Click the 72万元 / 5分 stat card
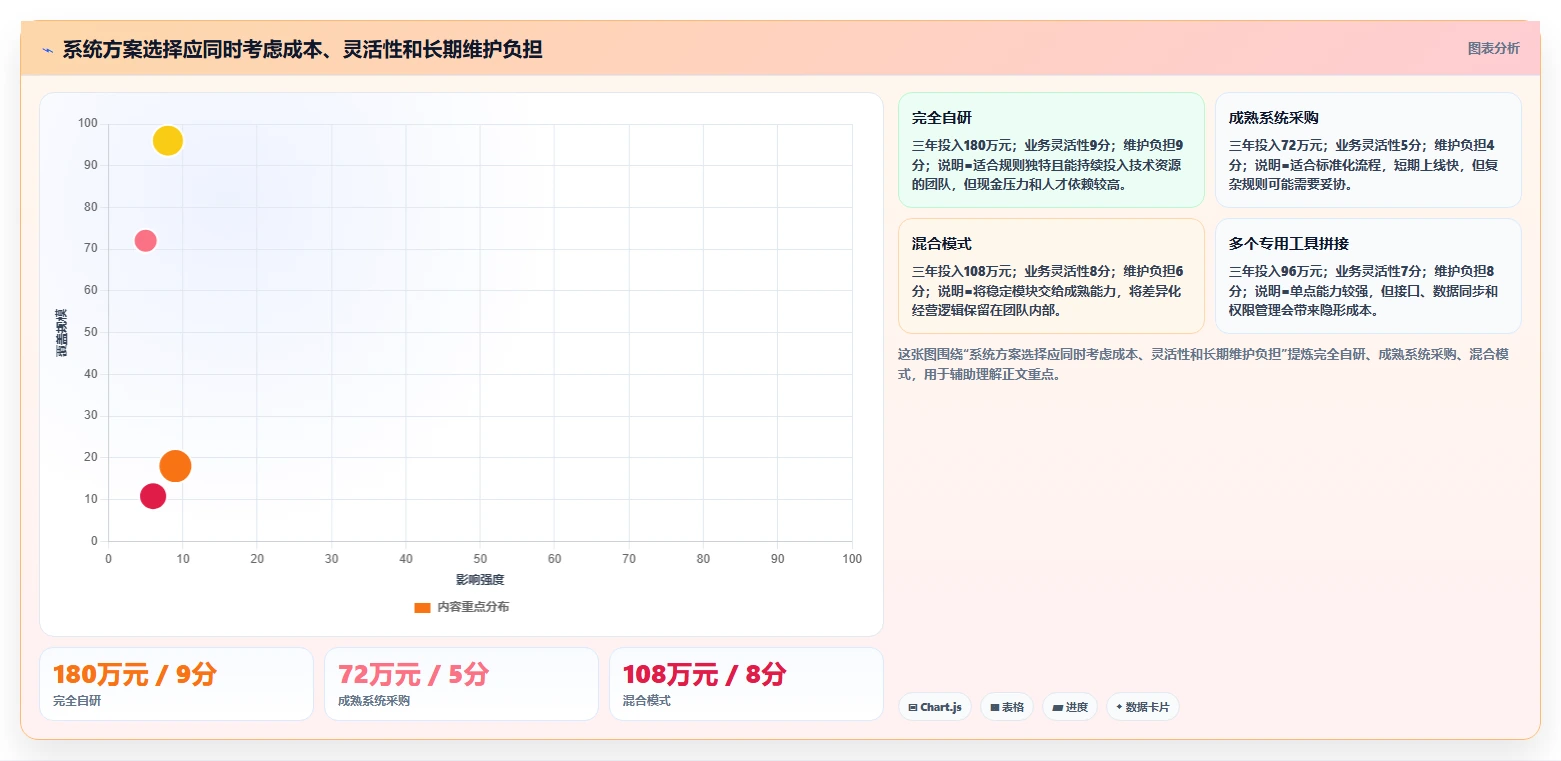 tap(461, 684)
